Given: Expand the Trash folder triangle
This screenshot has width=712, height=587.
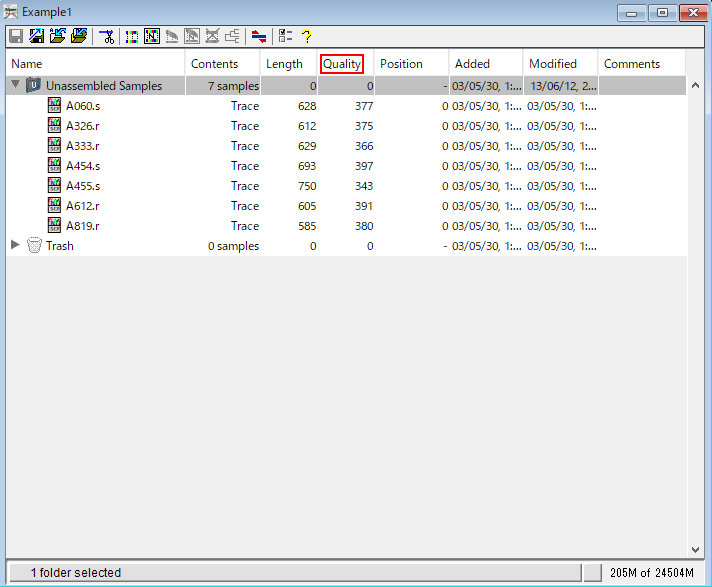Looking at the screenshot, I should pos(15,244).
